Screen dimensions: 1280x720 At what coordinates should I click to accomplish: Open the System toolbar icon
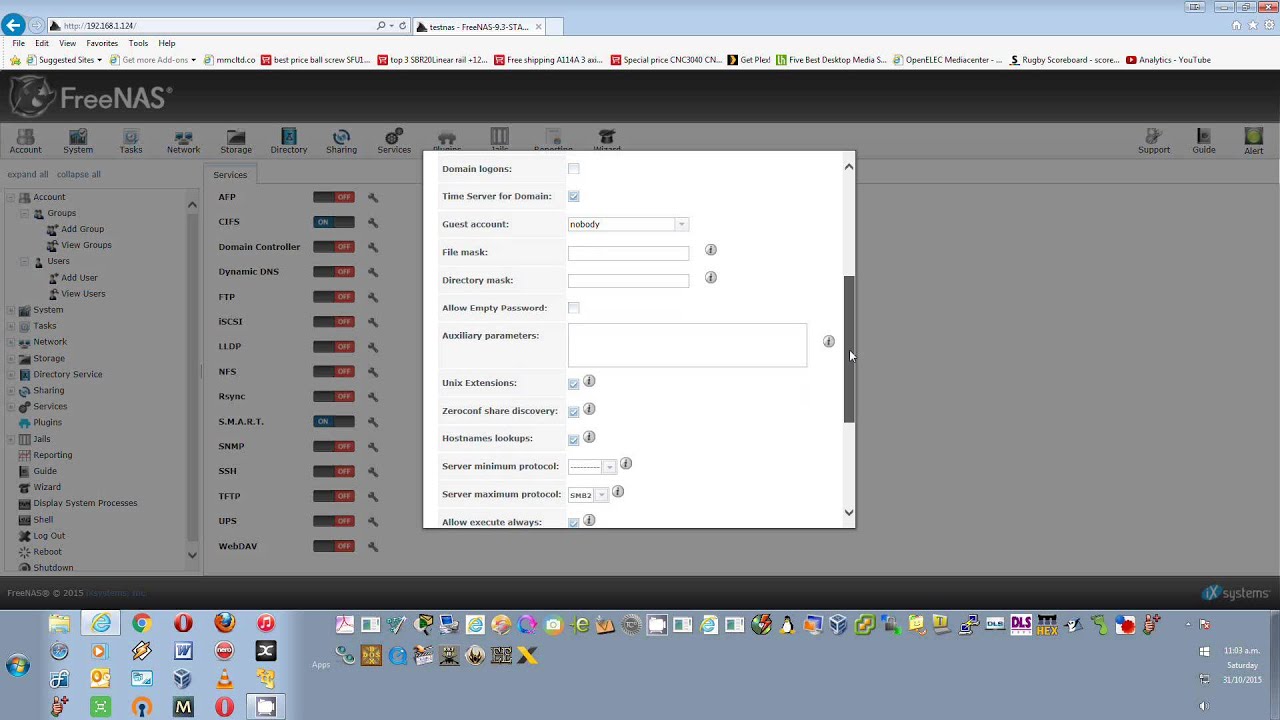point(78,141)
